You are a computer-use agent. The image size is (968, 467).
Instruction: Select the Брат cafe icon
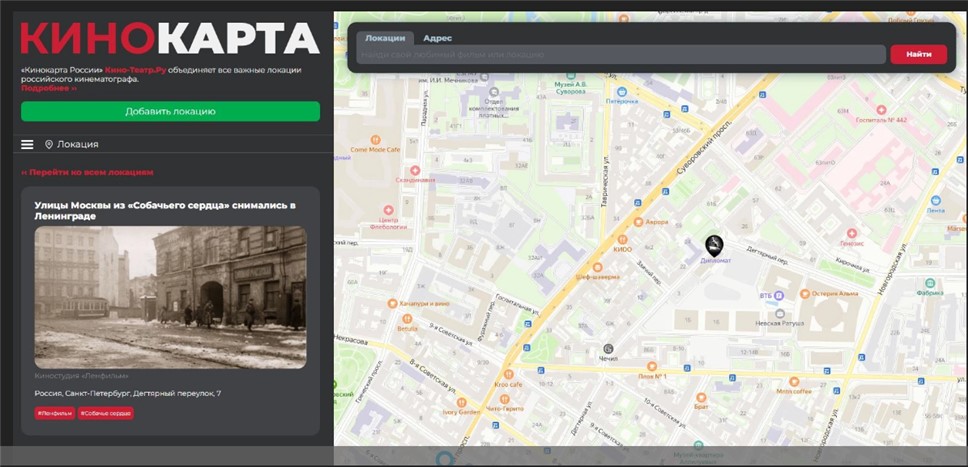click(701, 397)
